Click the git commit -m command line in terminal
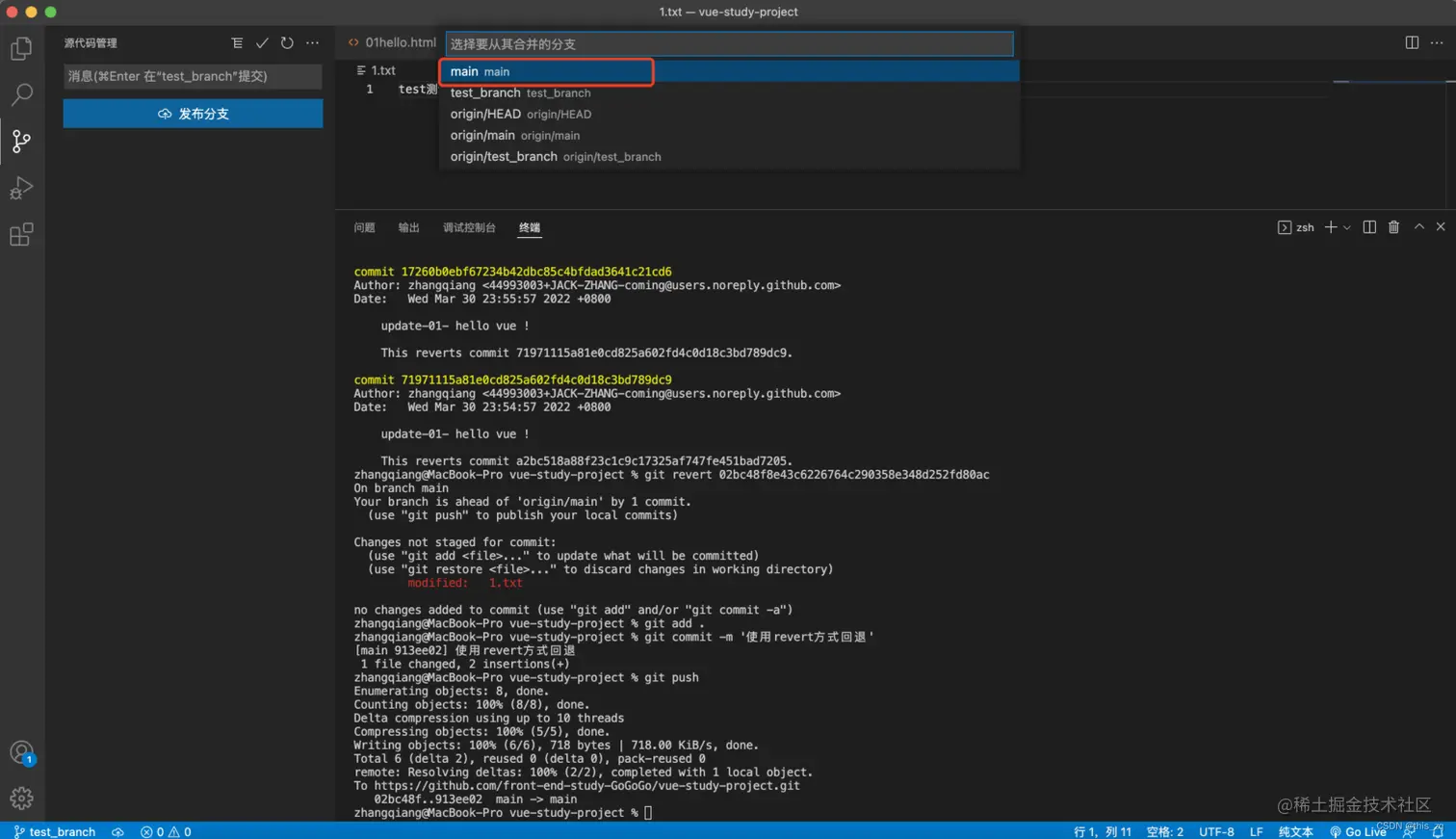Screen dimensions: 1456x839 tap(613, 637)
